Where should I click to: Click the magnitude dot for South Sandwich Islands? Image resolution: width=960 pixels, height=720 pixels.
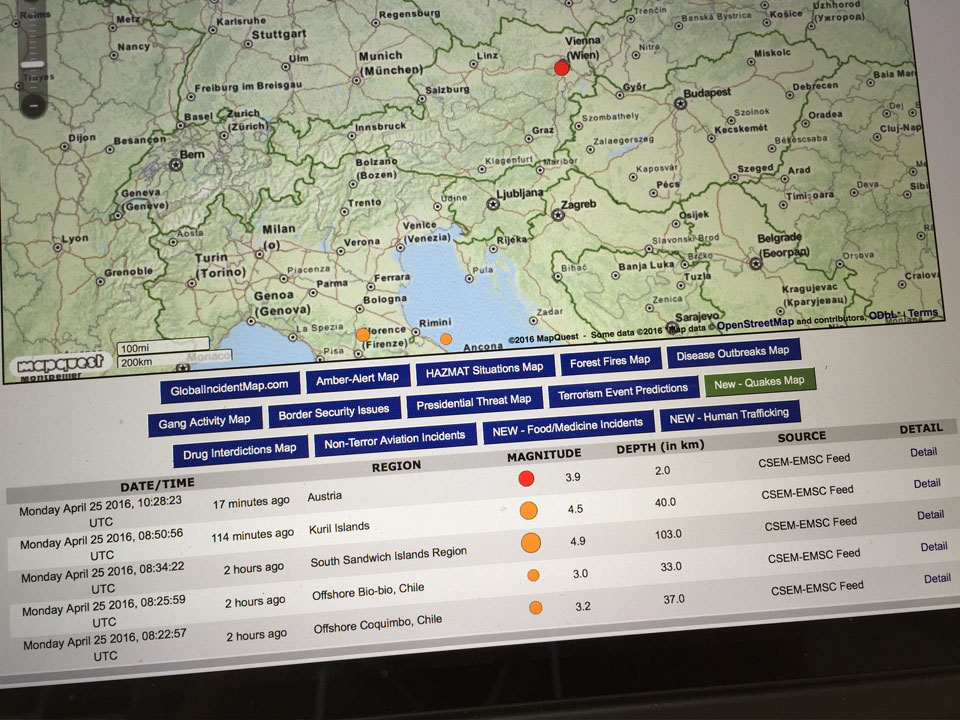tap(531, 542)
